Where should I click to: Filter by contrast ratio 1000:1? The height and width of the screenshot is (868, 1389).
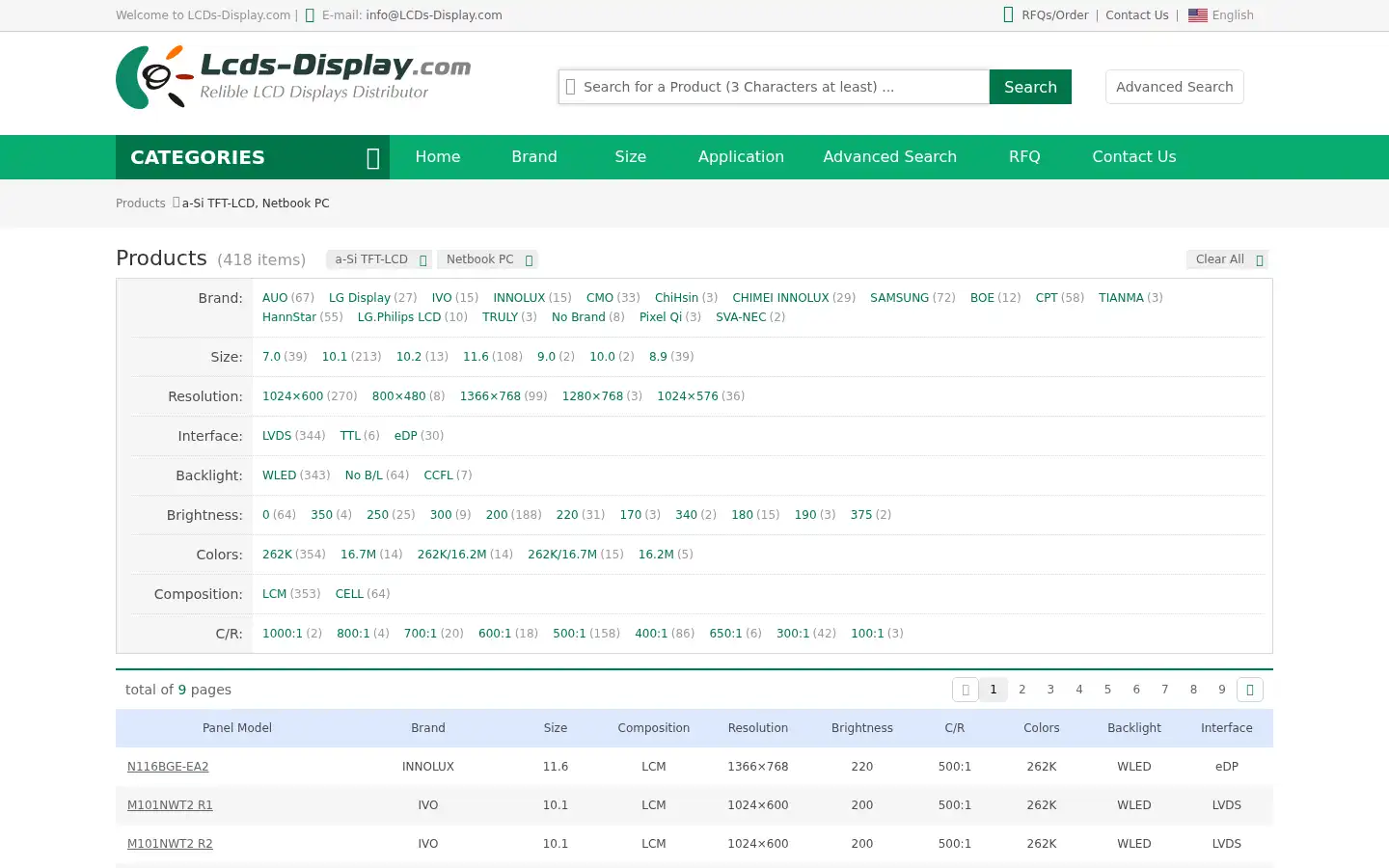pyautogui.click(x=283, y=634)
